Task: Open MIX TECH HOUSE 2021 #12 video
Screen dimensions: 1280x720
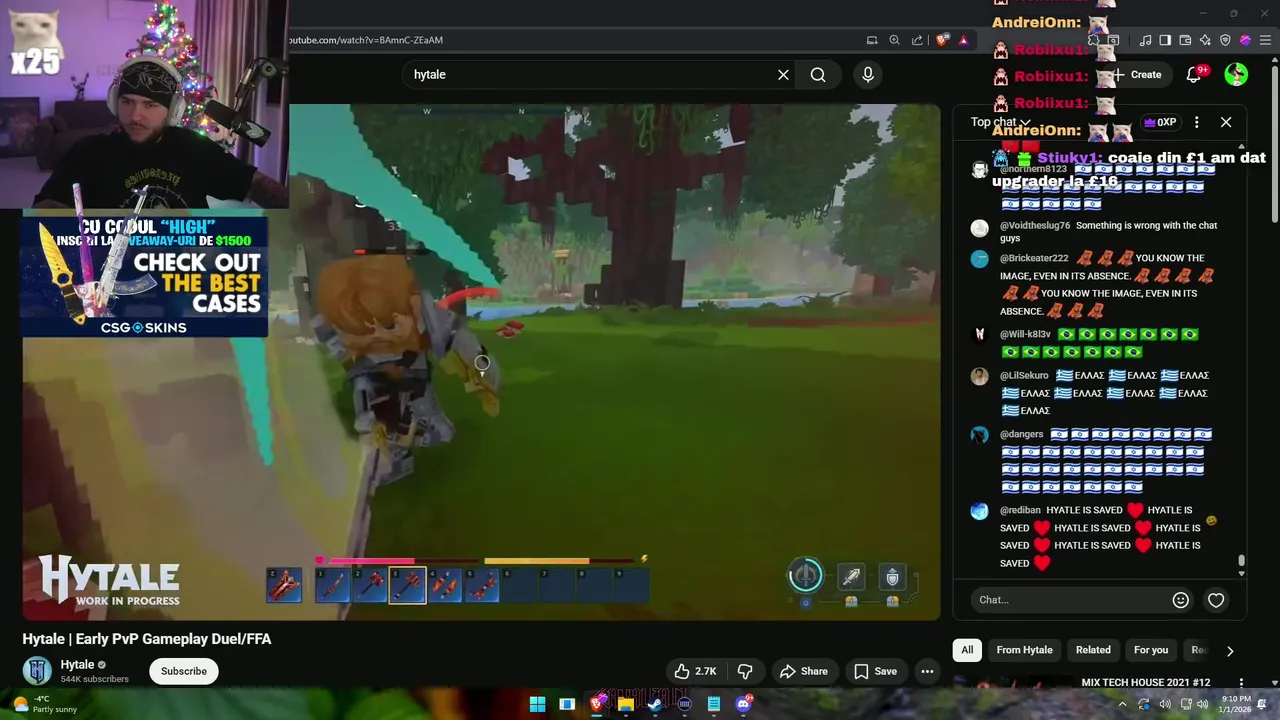Action: tap(1145, 682)
